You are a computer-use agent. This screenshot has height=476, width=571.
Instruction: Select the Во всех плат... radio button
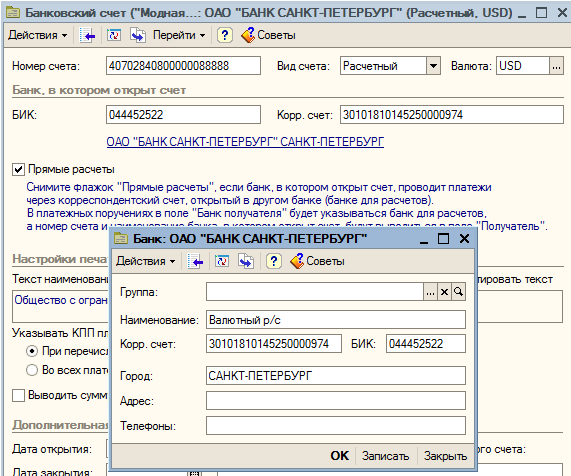pyautogui.click(x=32, y=370)
